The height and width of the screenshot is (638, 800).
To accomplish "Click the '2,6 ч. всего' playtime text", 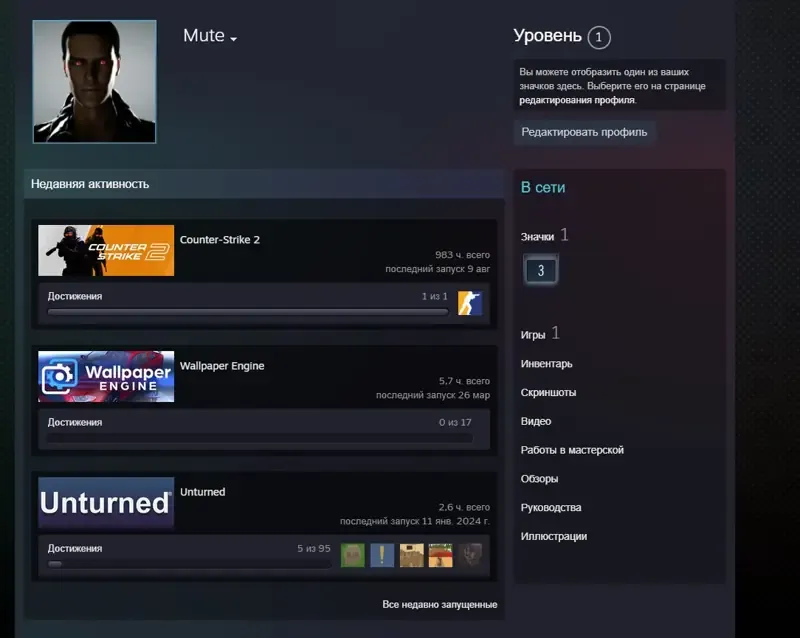I will tap(464, 507).
